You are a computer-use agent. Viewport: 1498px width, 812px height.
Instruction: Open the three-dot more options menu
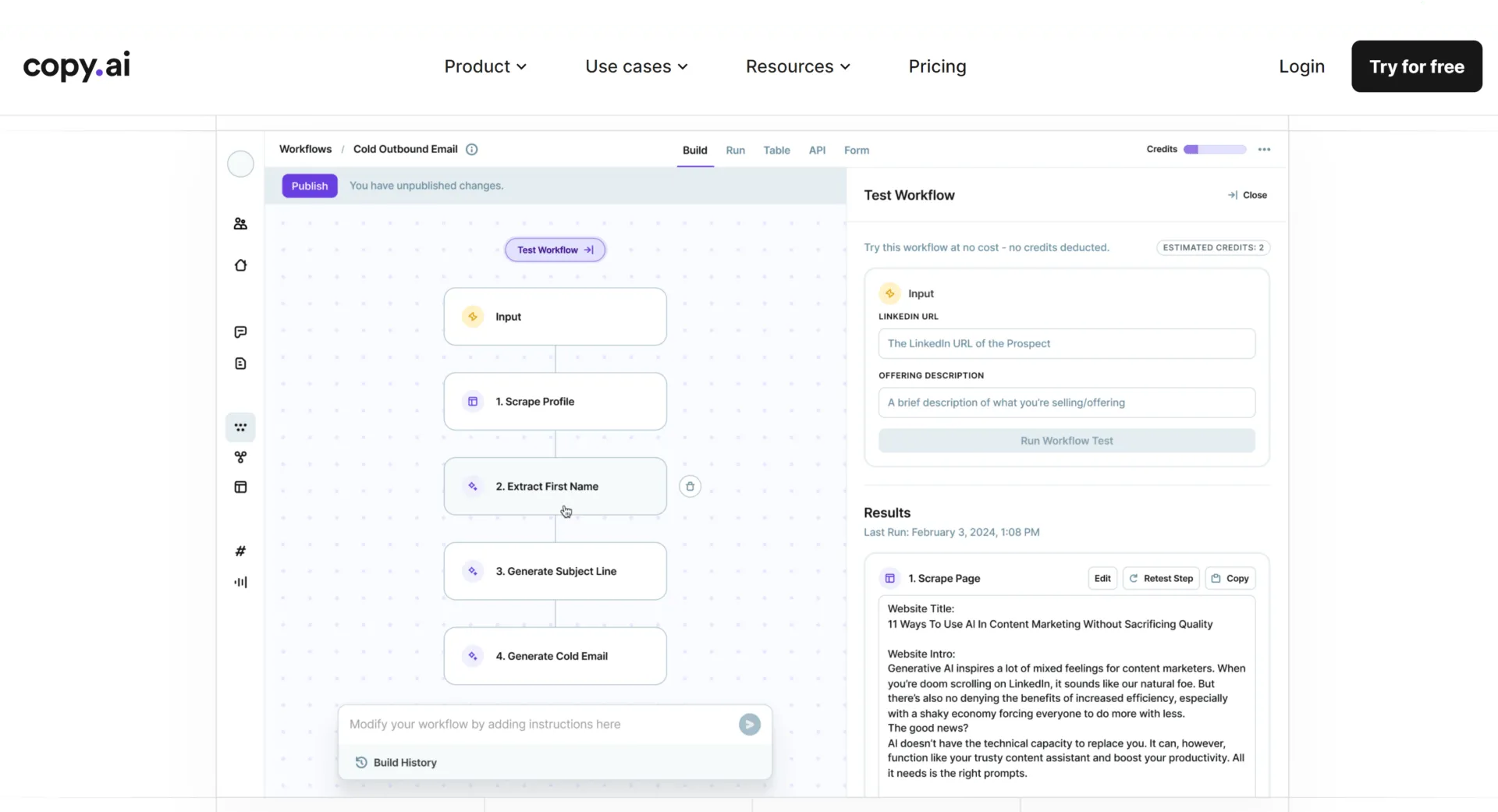point(1264,149)
